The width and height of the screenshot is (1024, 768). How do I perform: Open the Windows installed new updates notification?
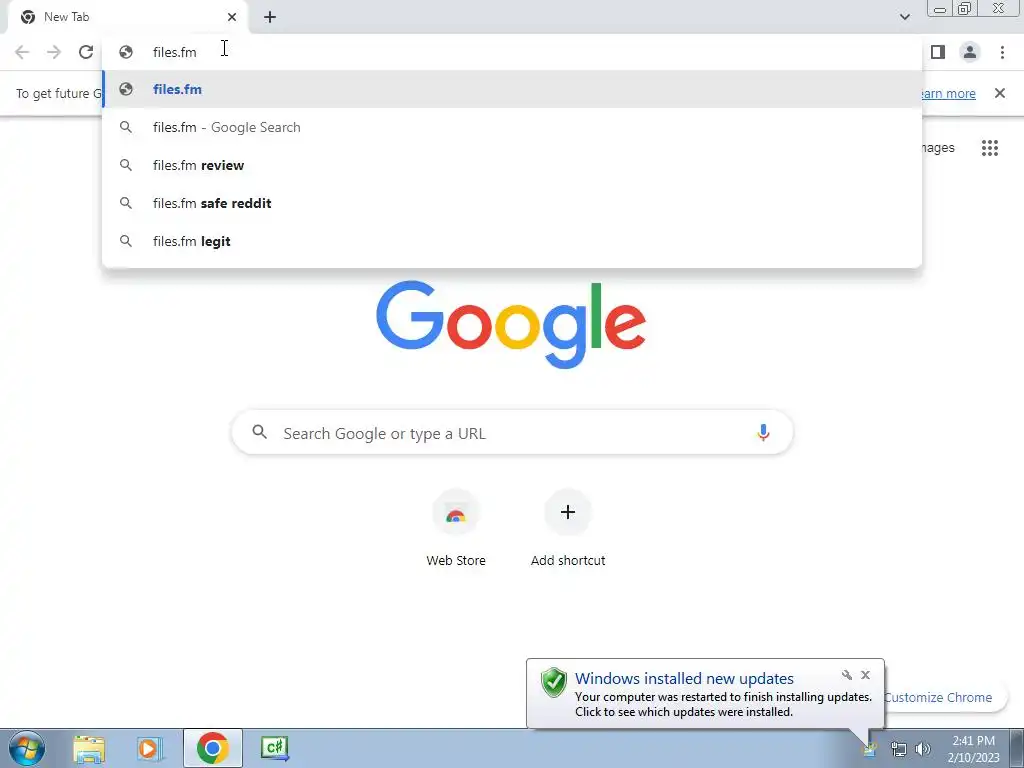705,694
